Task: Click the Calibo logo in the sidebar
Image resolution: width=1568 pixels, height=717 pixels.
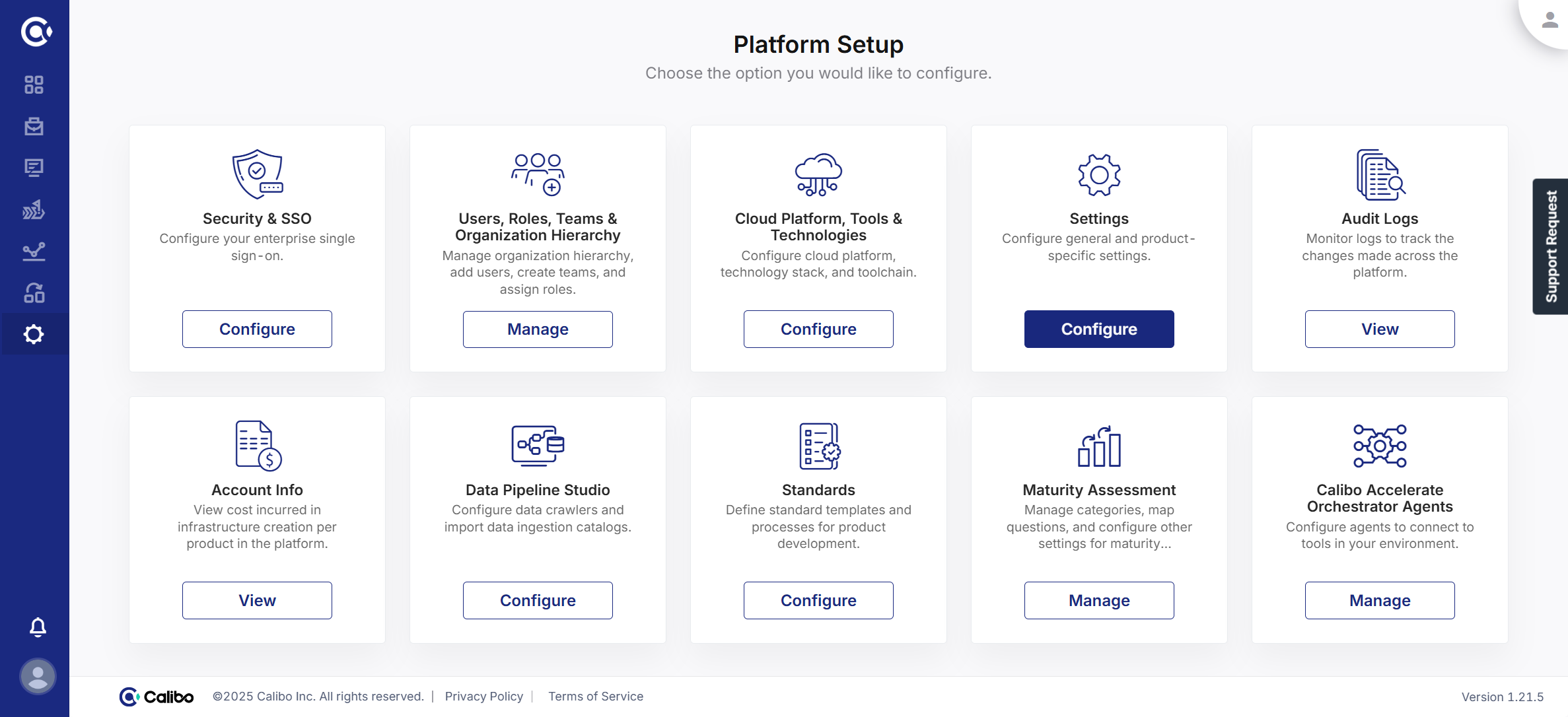Action: coord(36,32)
